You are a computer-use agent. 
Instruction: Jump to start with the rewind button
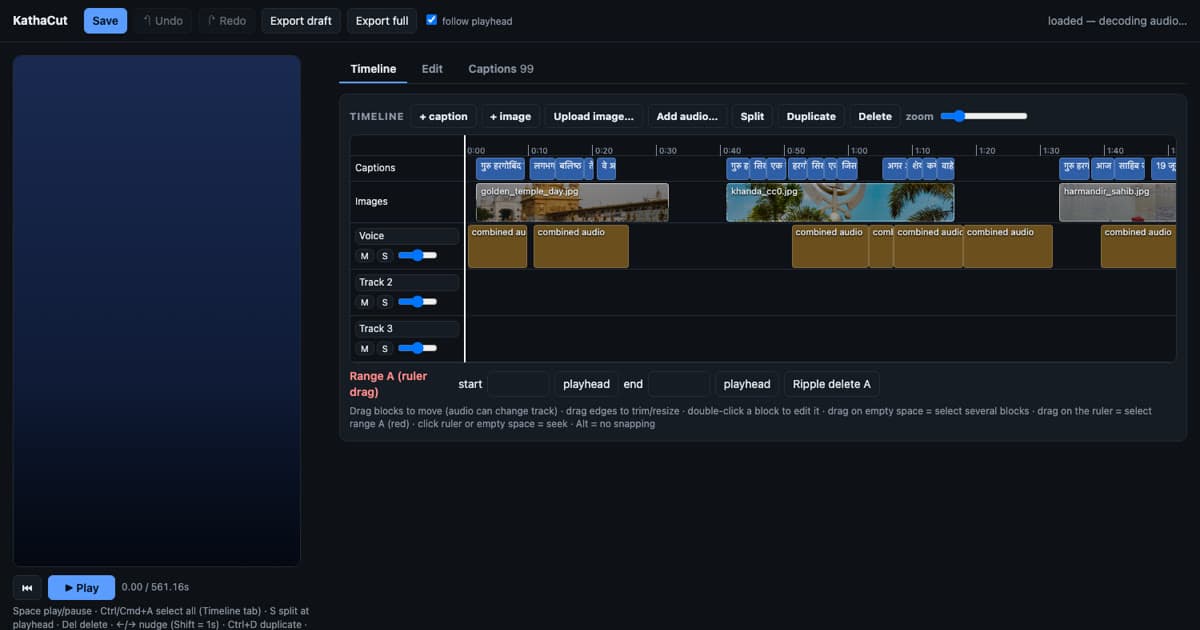point(27,588)
